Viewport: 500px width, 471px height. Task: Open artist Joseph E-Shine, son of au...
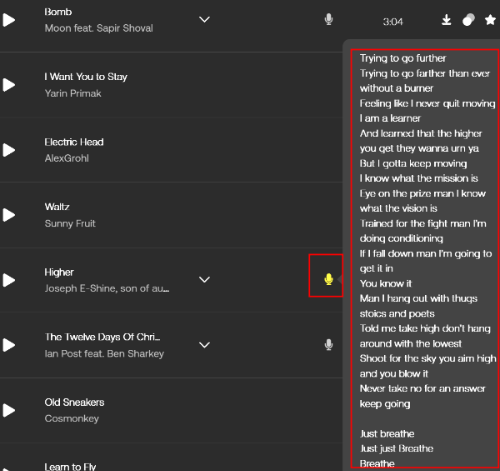107,289
